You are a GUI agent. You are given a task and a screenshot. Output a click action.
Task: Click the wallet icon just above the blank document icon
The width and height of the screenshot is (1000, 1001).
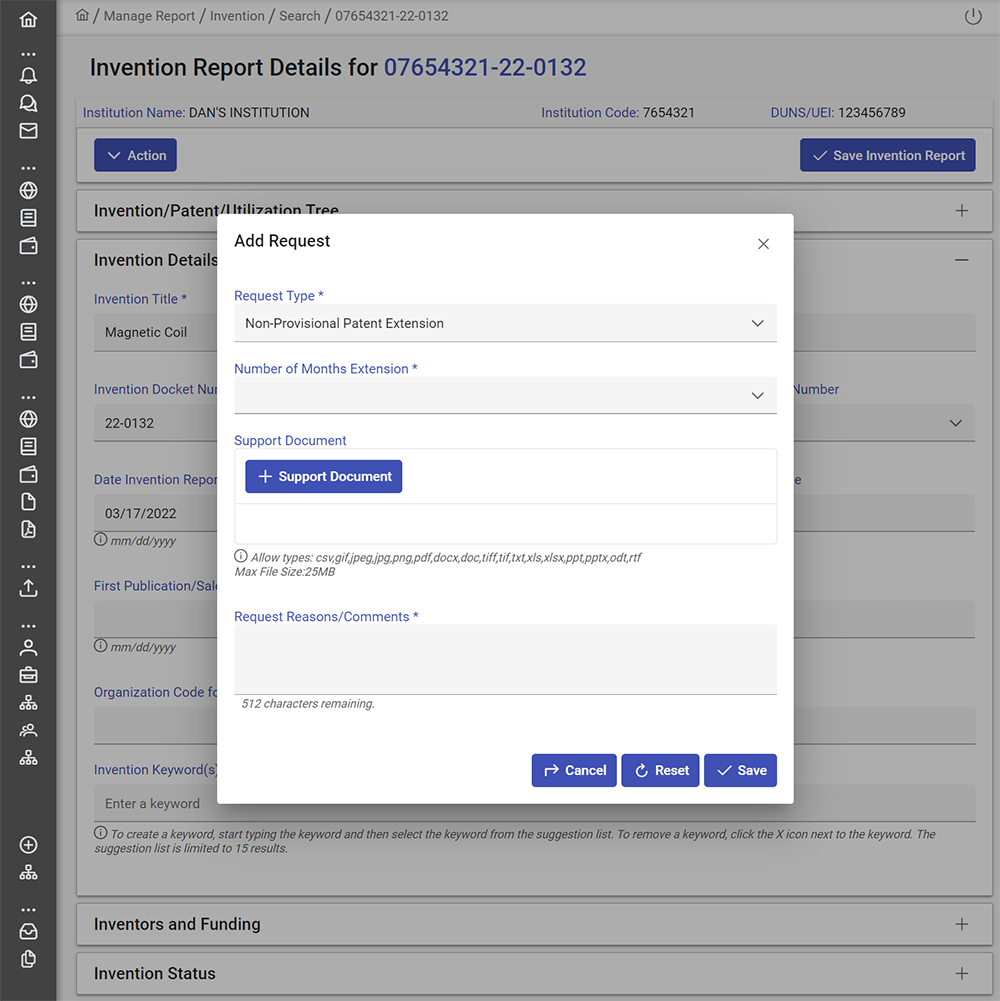coord(28,474)
